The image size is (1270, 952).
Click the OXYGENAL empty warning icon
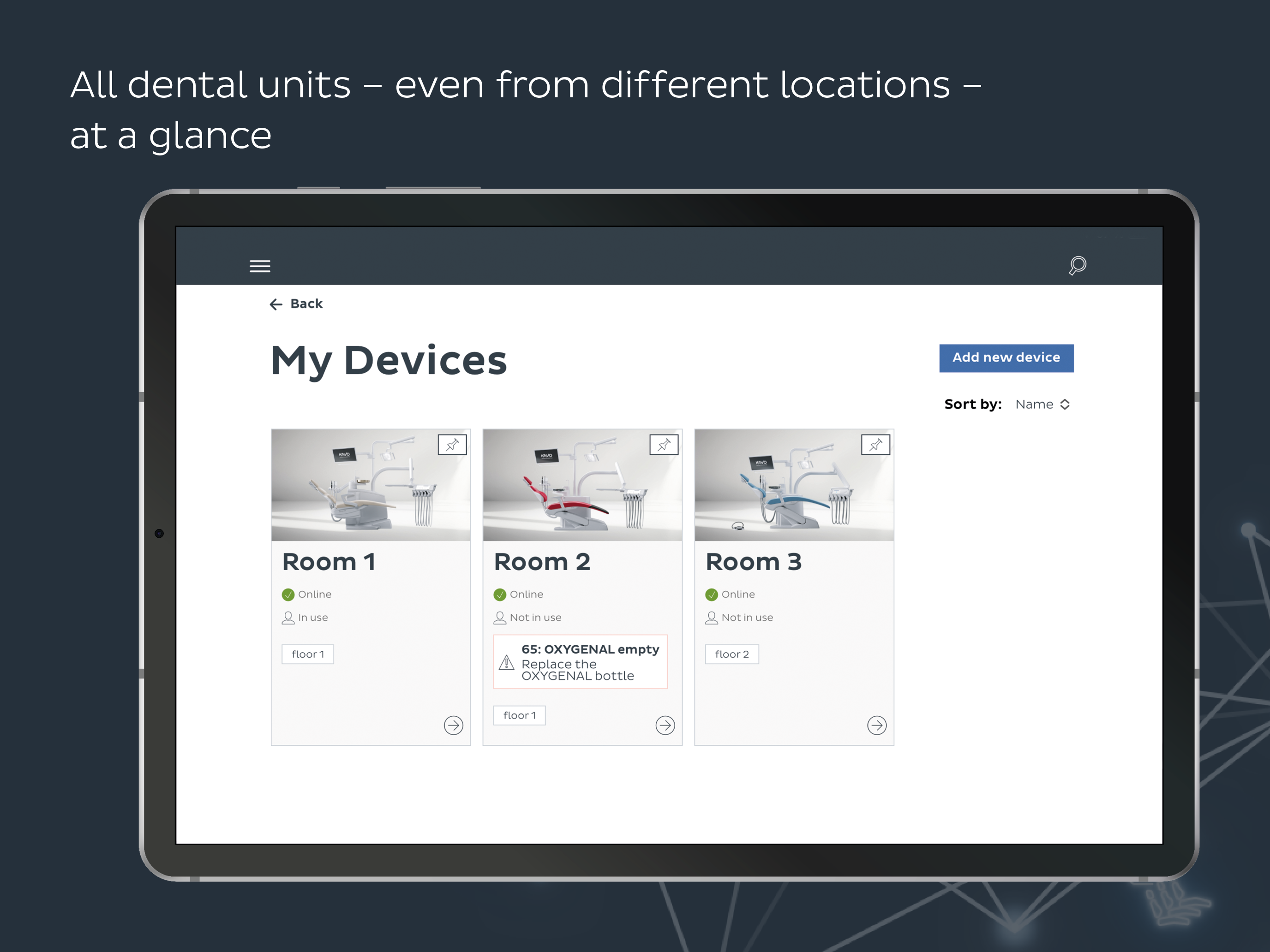point(506,663)
